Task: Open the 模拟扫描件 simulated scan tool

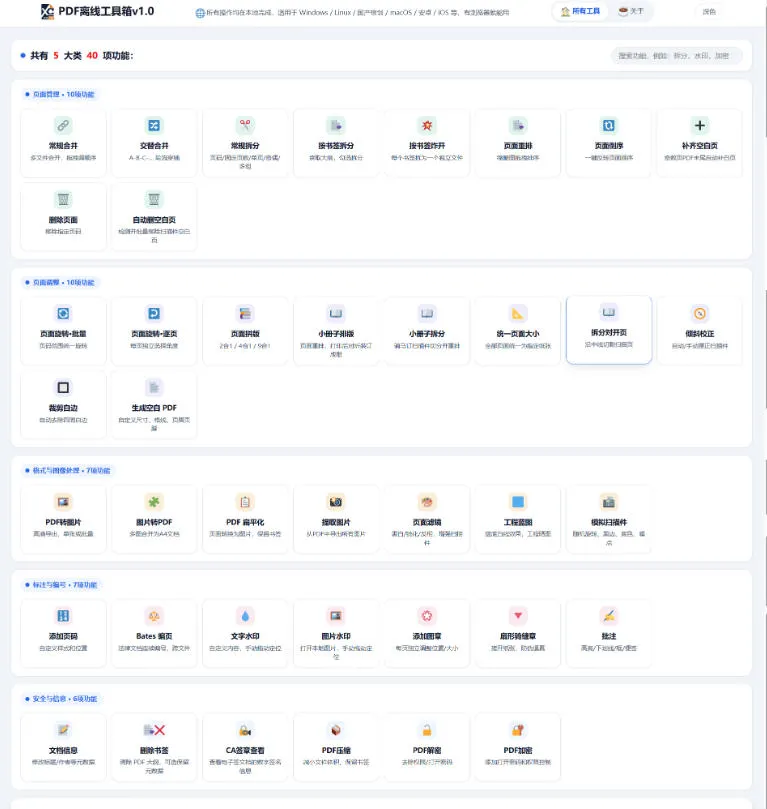Action: (609, 520)
